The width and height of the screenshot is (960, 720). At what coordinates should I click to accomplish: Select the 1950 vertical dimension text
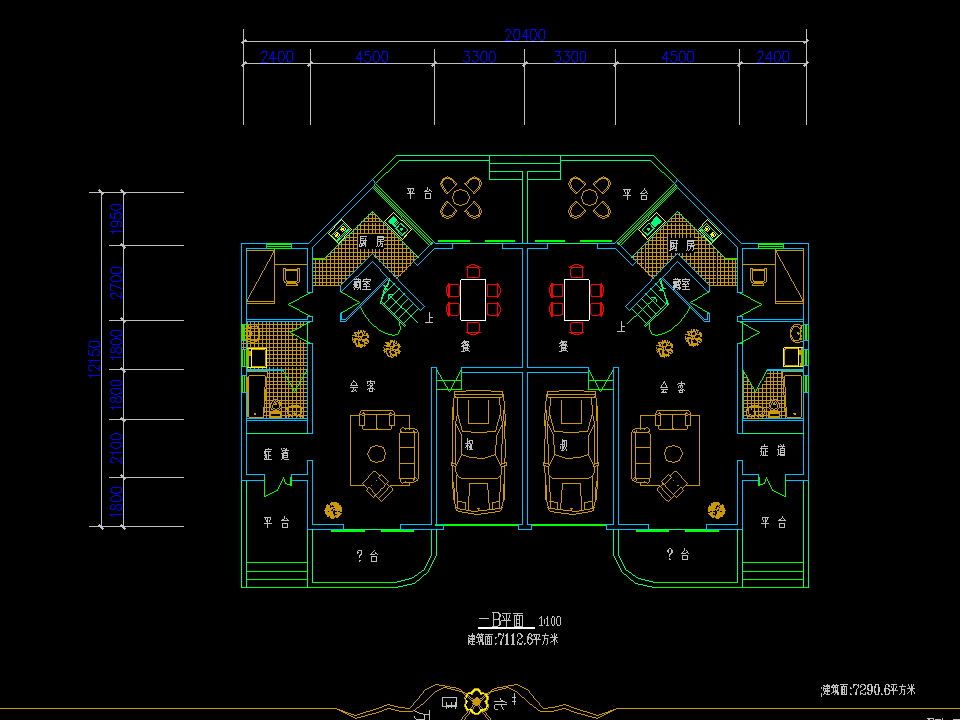[116, 219]
